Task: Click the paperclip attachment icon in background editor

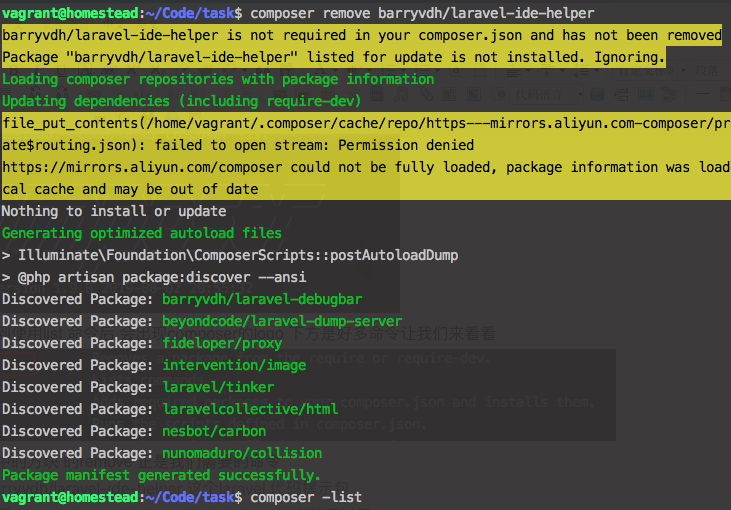Action: coord(425,95)
